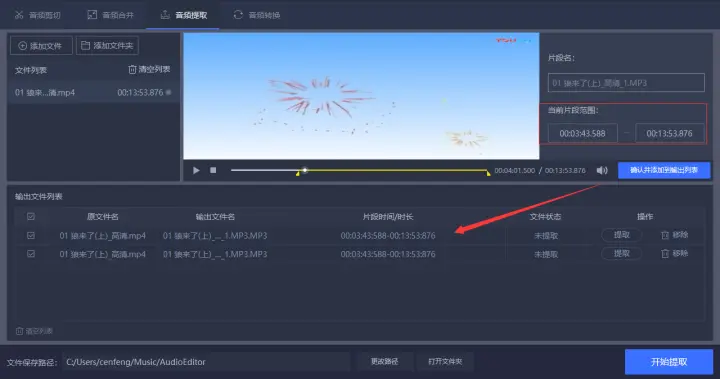Click 提取 button in the first output row
The height and width of the screenshot is (379, 720).
pyautogui.click(x=621, y=235)
